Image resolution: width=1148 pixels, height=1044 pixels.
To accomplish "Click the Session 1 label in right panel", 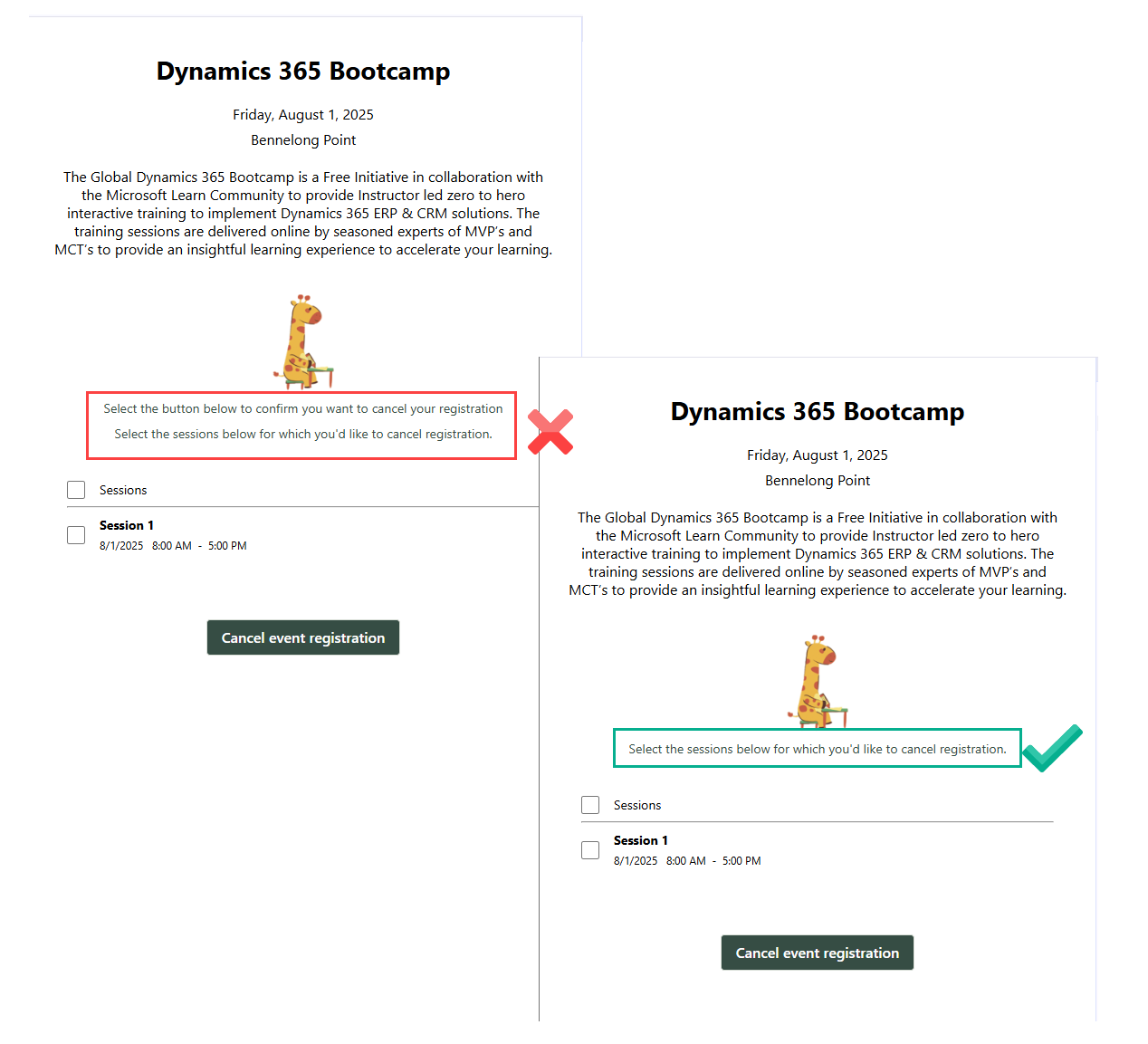I will [x=641, y=840].
